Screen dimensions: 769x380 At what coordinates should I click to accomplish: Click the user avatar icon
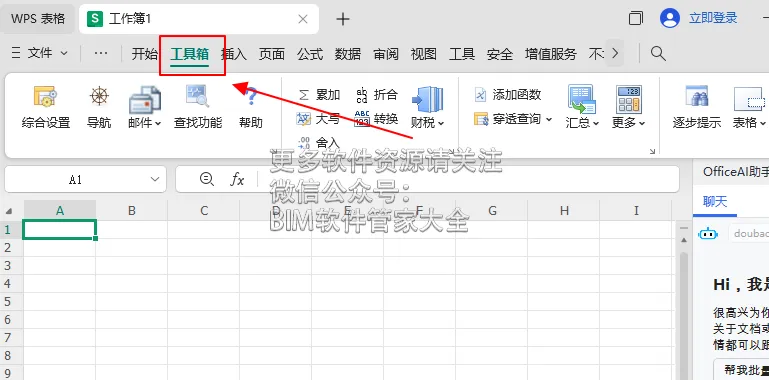[x=669, y=19]
